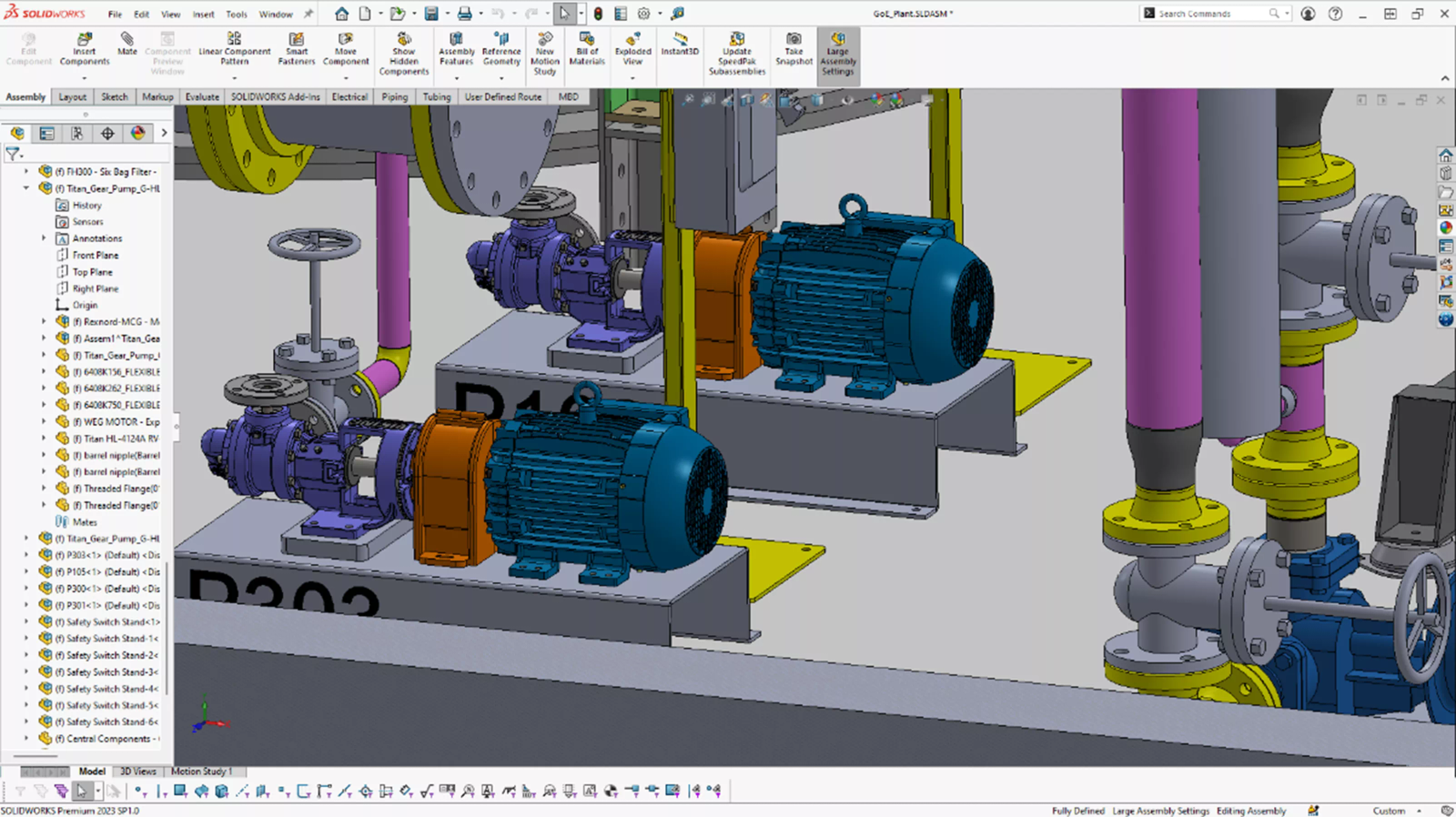The image size is (1456, 817).
Task: Switch to the Piping tab
Action: coord(395,96)
